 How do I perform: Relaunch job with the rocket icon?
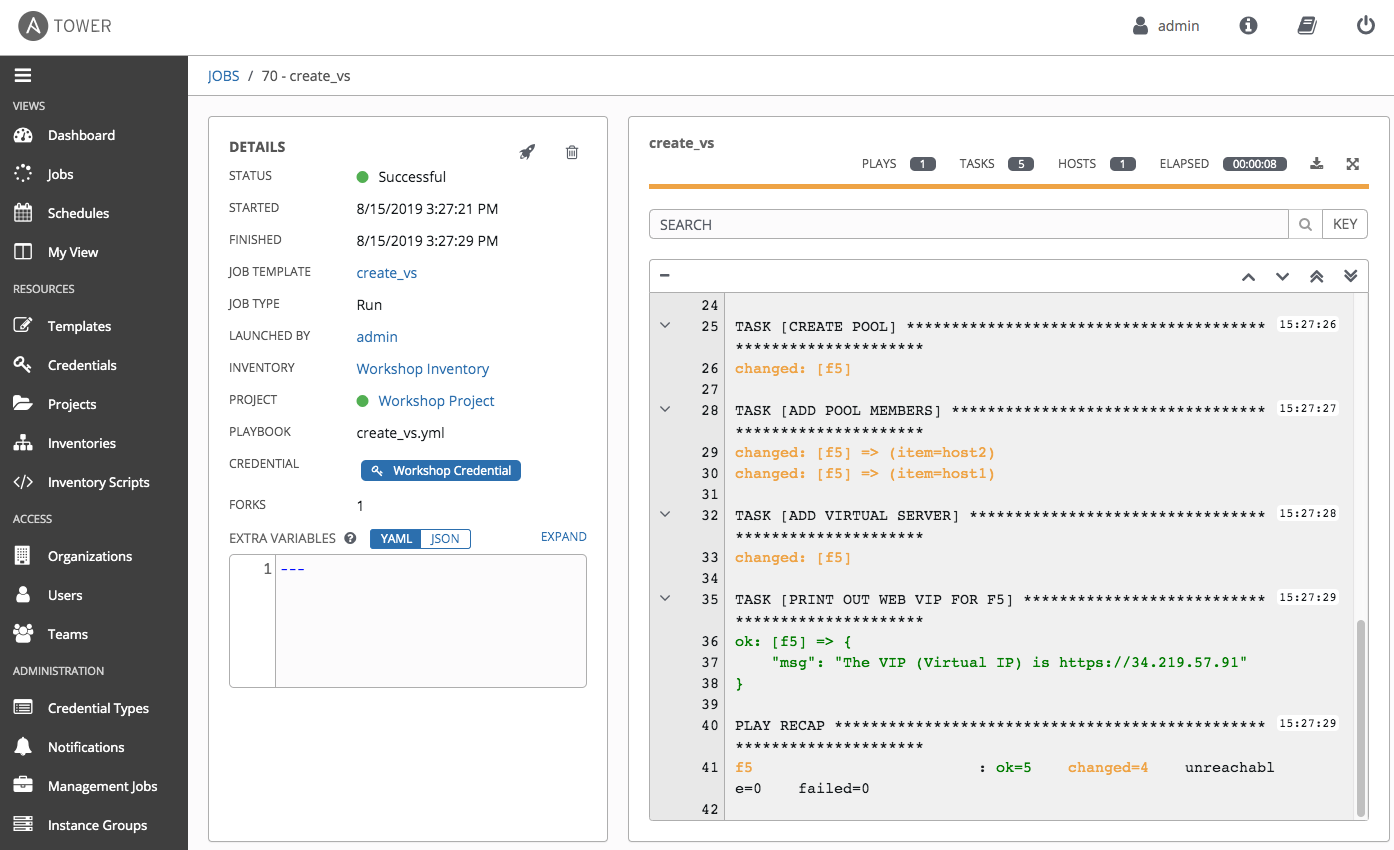coord(527,152)
